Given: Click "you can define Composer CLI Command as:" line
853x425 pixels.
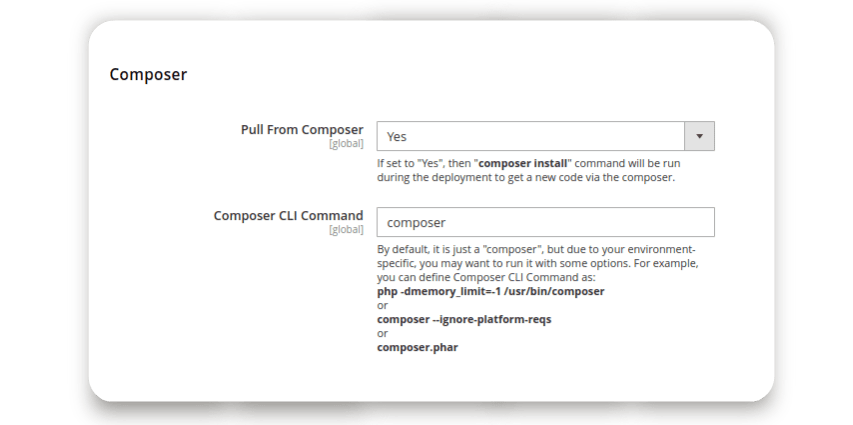Looking at the screenshot, I should click(485, 277).
